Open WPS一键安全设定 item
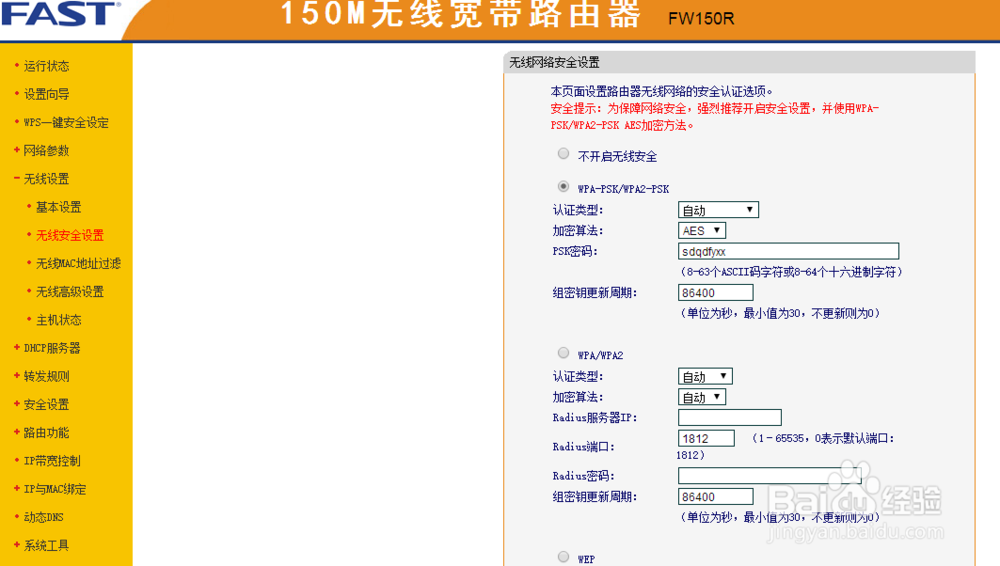 66,122
